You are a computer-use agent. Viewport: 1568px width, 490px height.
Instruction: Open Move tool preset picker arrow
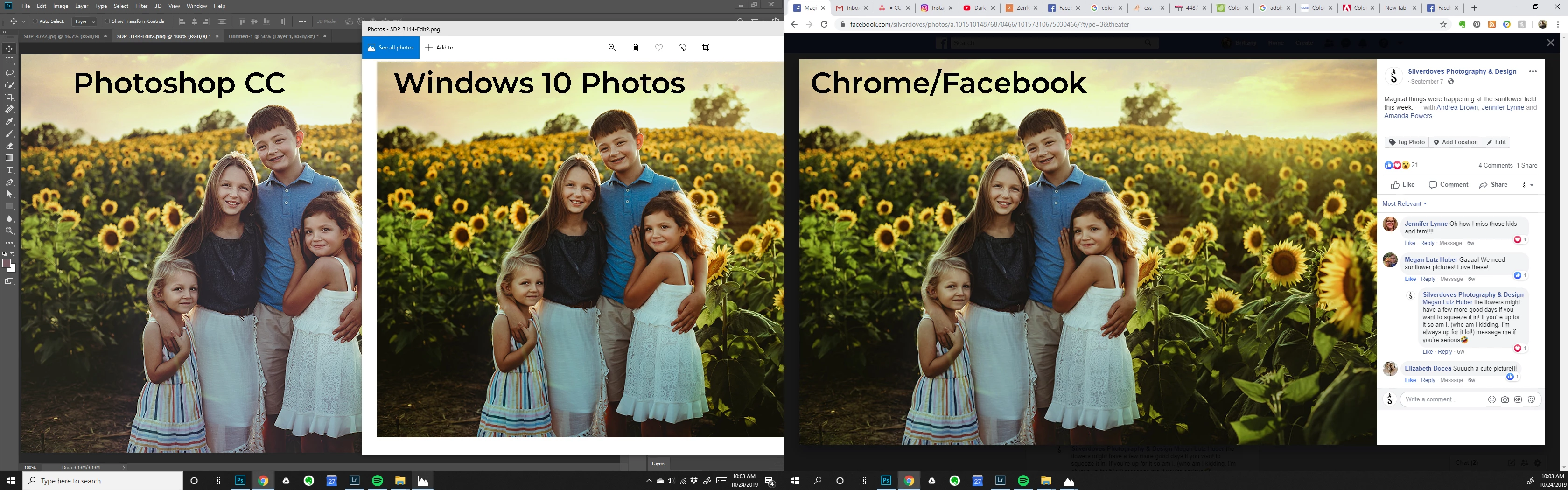click(x=24, y=21)
